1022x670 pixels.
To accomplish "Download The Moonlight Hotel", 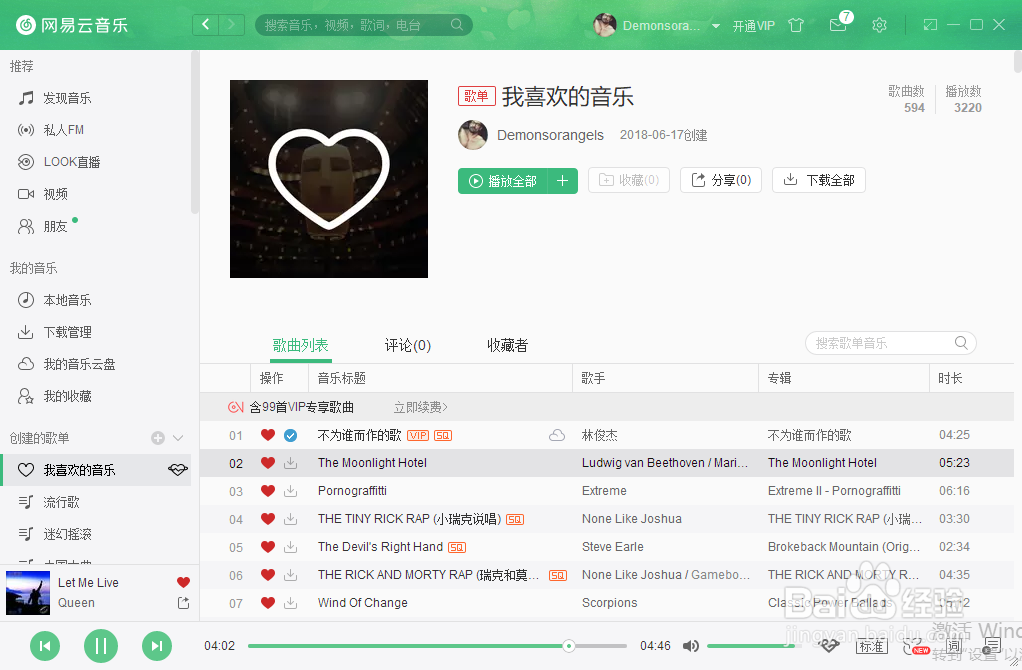I will 291,463.
